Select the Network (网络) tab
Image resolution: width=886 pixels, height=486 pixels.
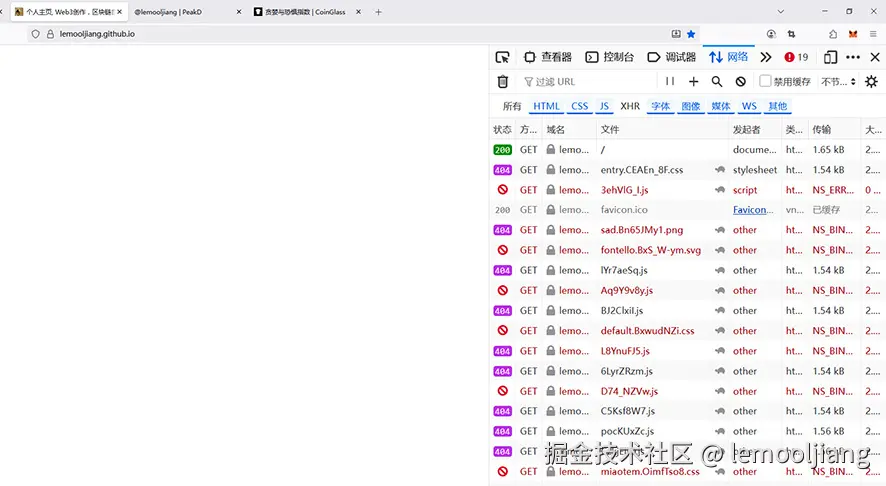tap(728, 57)
